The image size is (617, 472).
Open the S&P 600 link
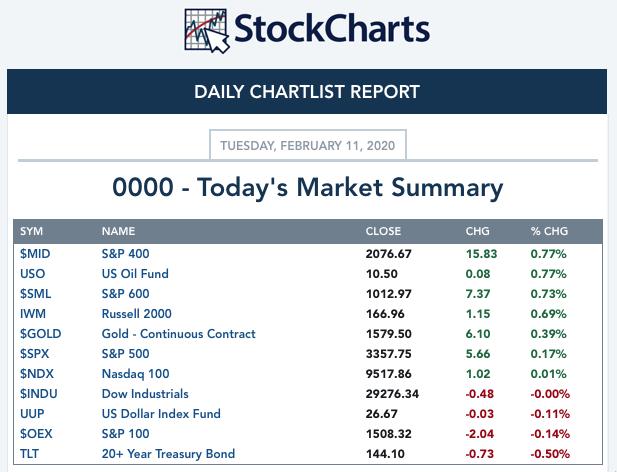click(x=126, y=294)
